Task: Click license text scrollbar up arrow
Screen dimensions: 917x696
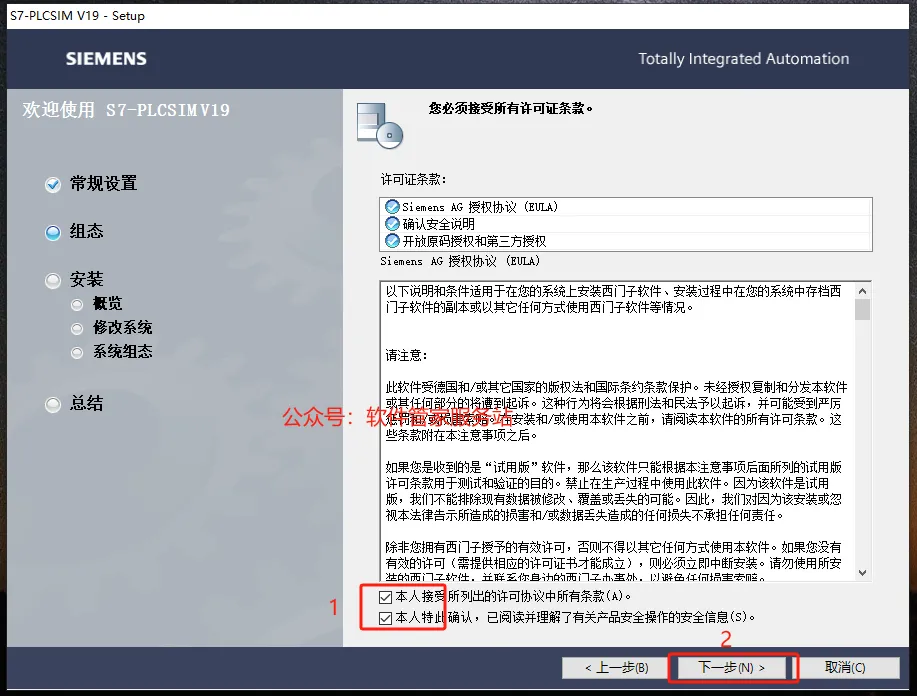Action: pos(863,291)
